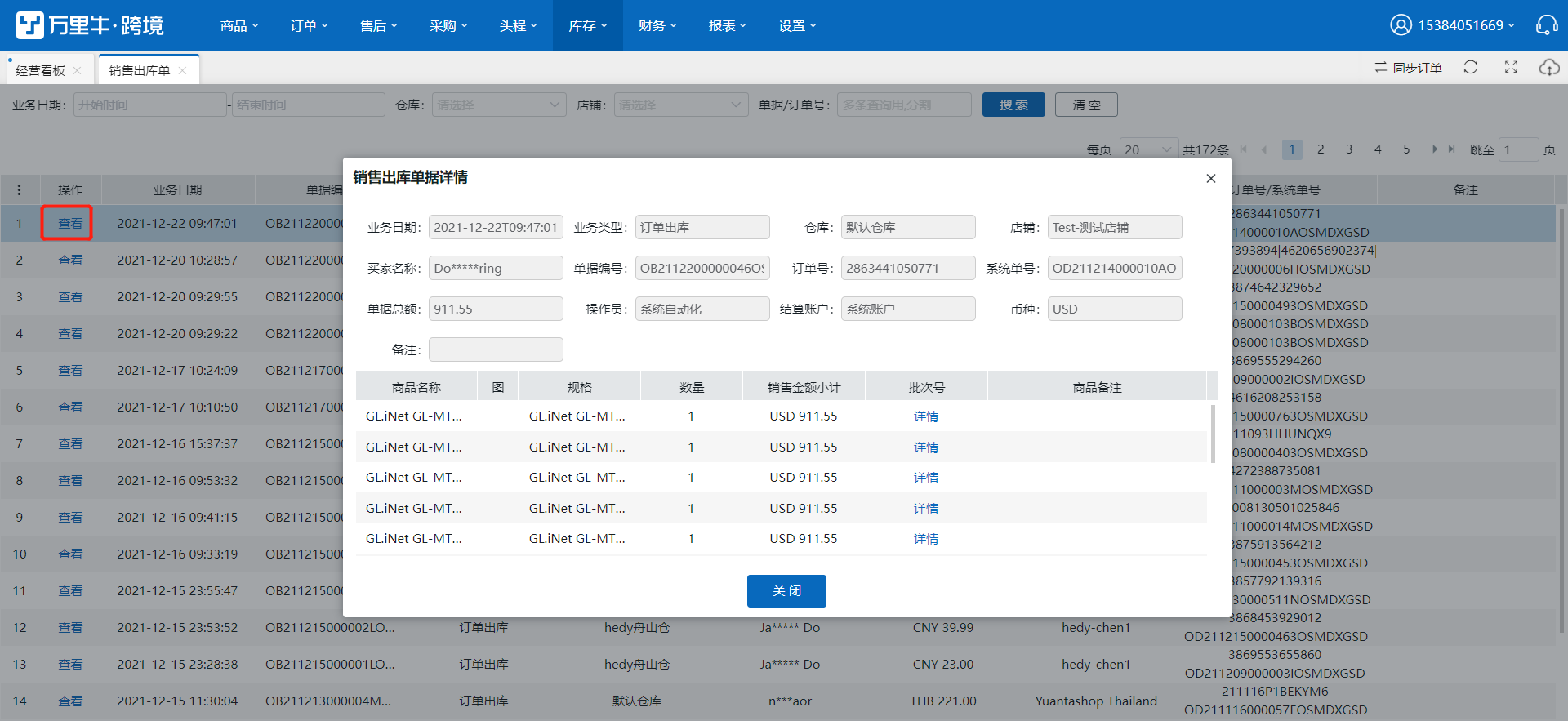Expand the 店铺 filter dropdown

click(681, 105)
